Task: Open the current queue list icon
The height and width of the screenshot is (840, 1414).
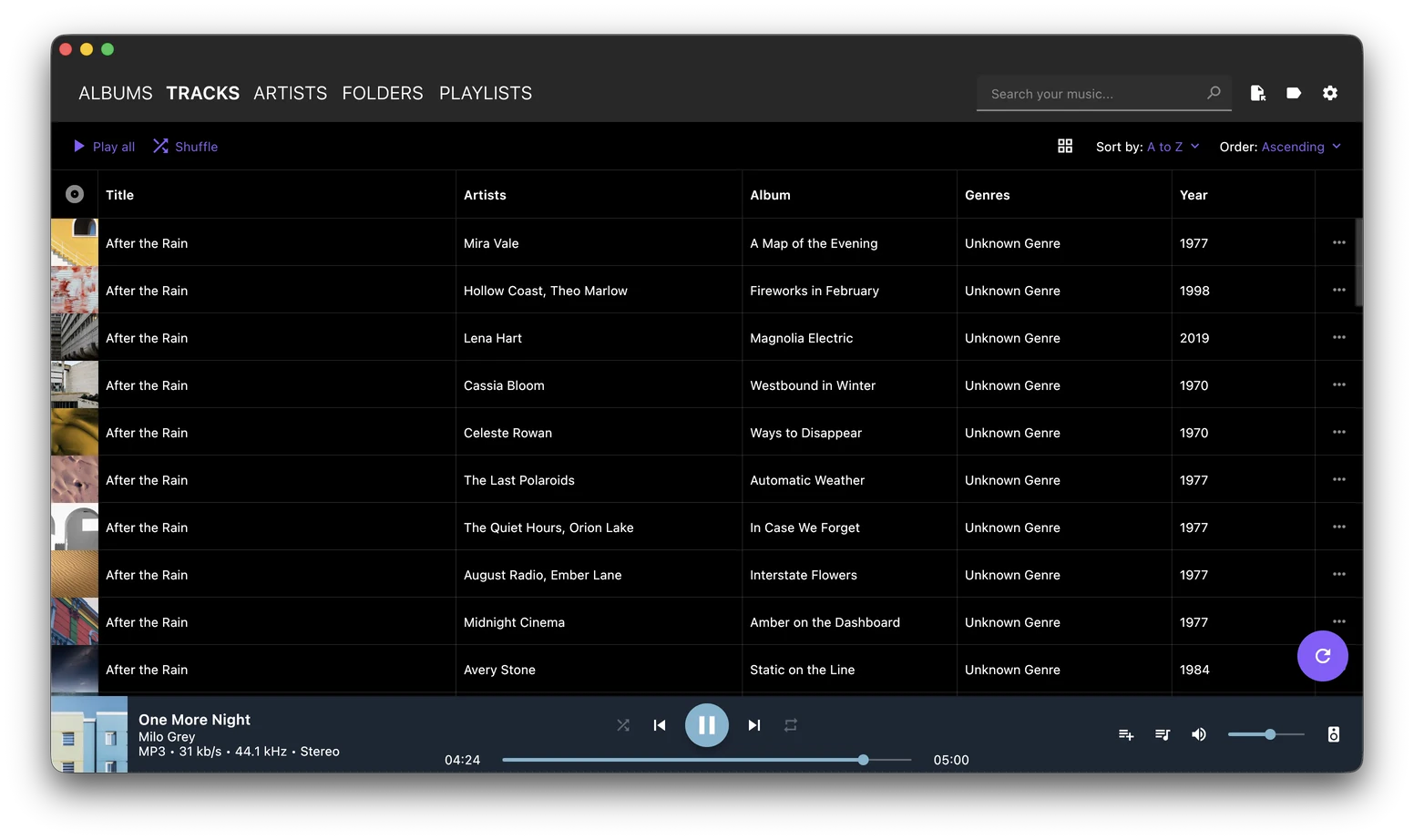Action: tap(1163, 734)
